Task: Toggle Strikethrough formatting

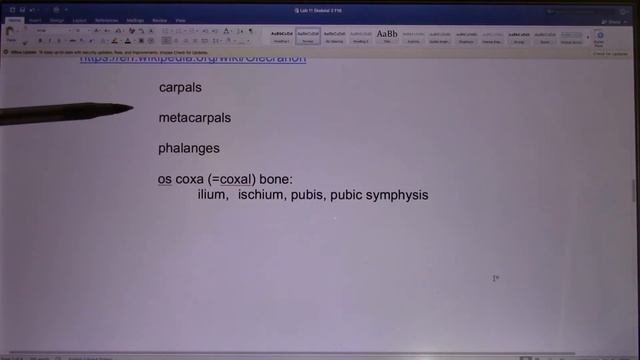Action: (72, 41)
